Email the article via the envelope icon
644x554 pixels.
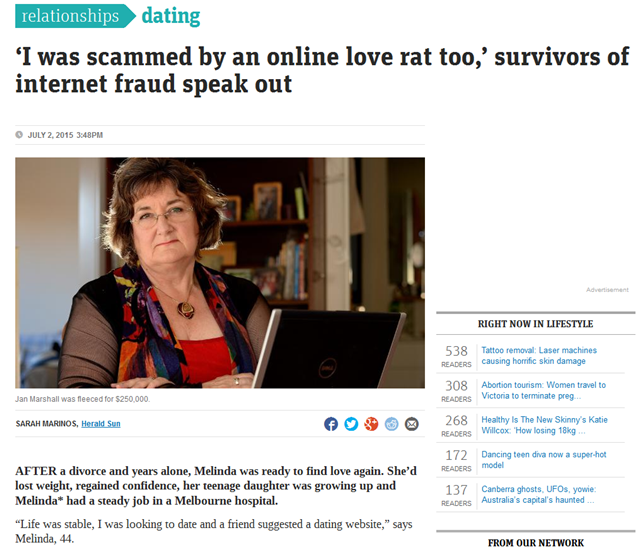[412, 423]
